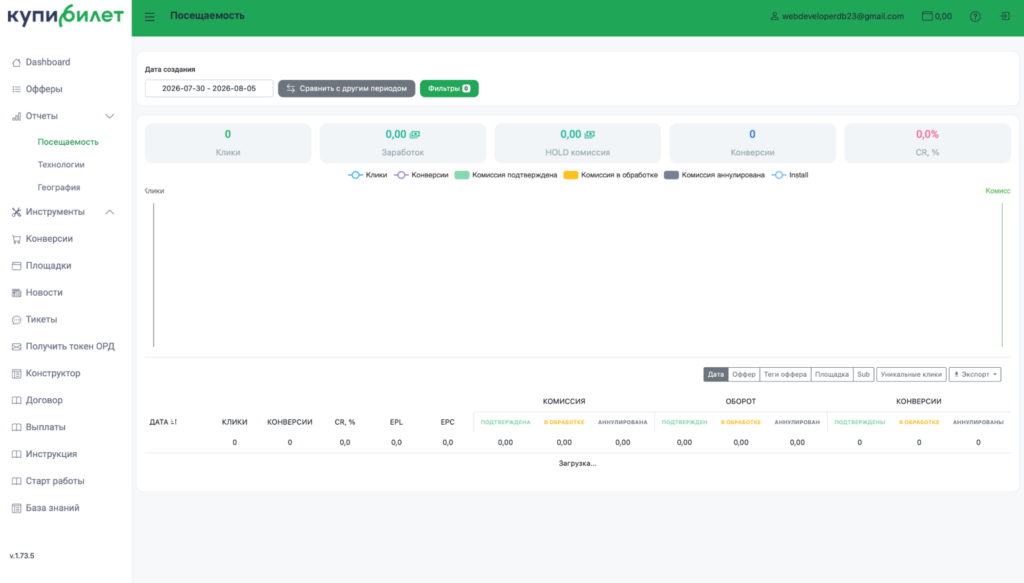Click the user profile icon in header
This screenshot has width=1024, height=583.
775,16
